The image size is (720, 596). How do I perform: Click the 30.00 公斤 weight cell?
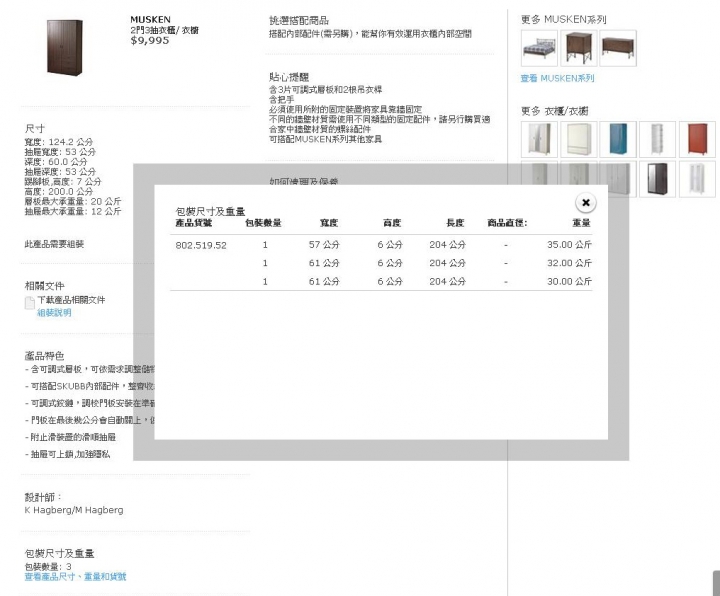pyautogui.click(x=569, y=281)
